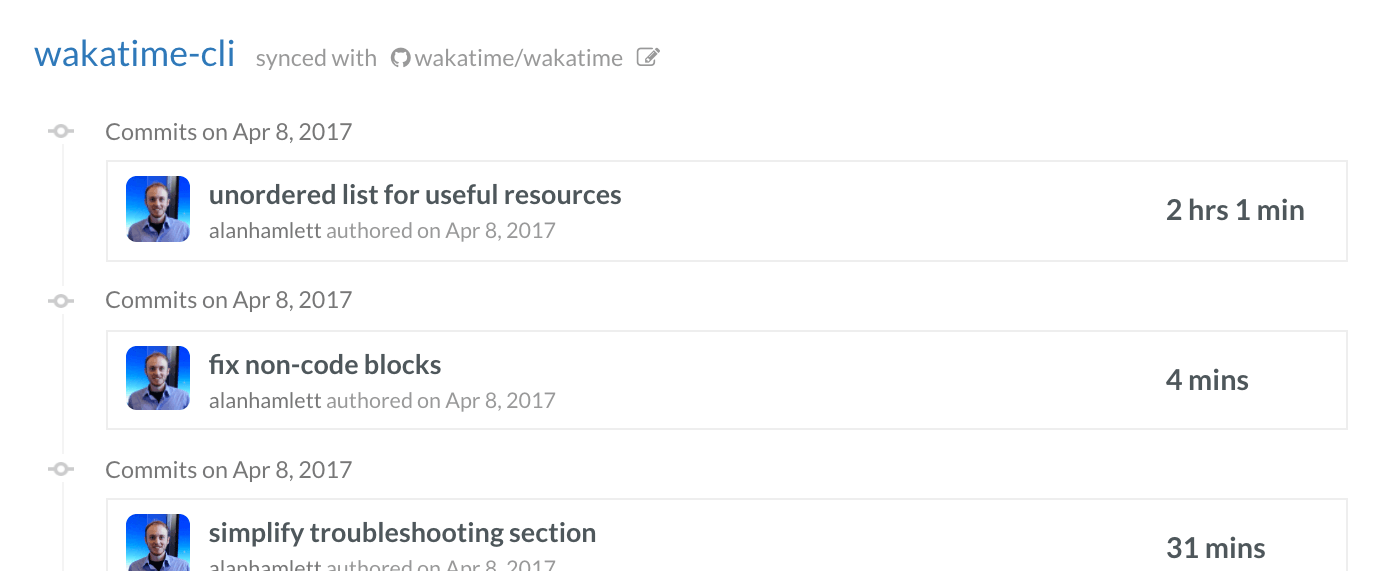
Task: Click the first 'Commits on Apr 8, 2017' heading
Action: click(229, 132)
